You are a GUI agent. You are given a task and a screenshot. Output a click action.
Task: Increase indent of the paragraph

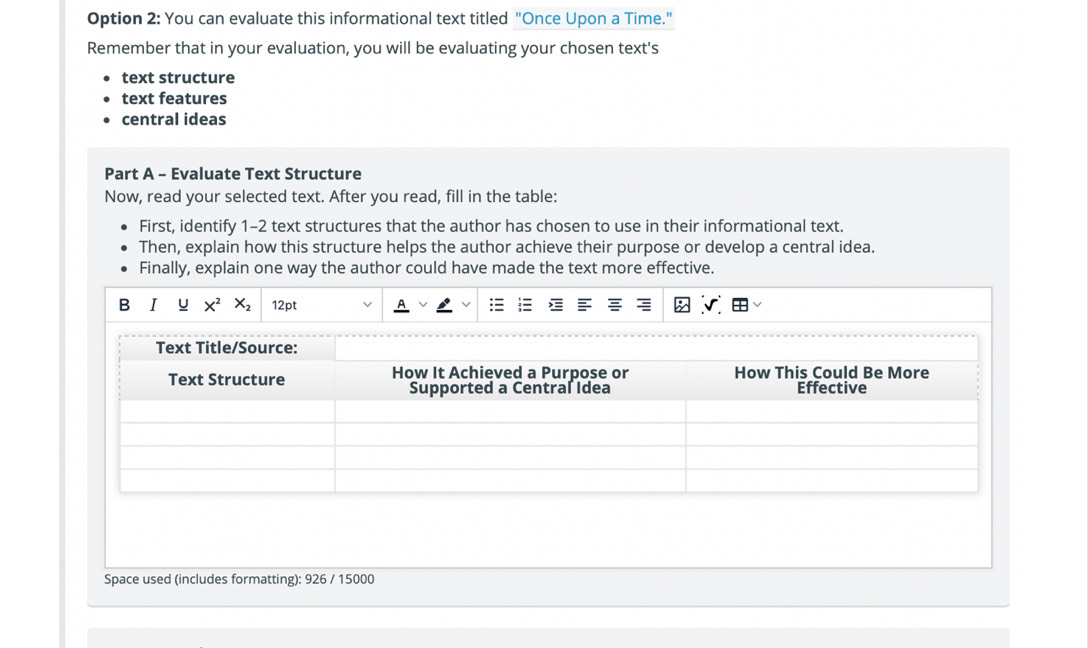556,305
